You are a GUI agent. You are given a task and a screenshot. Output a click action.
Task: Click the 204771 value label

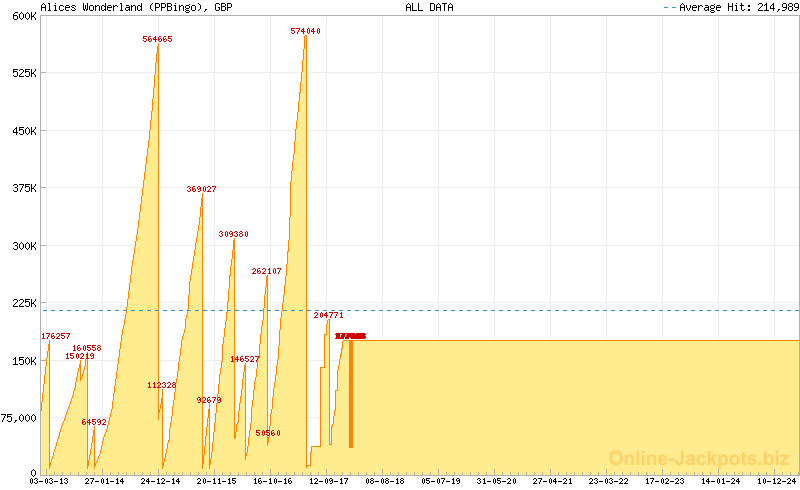[x=328, y=315]
